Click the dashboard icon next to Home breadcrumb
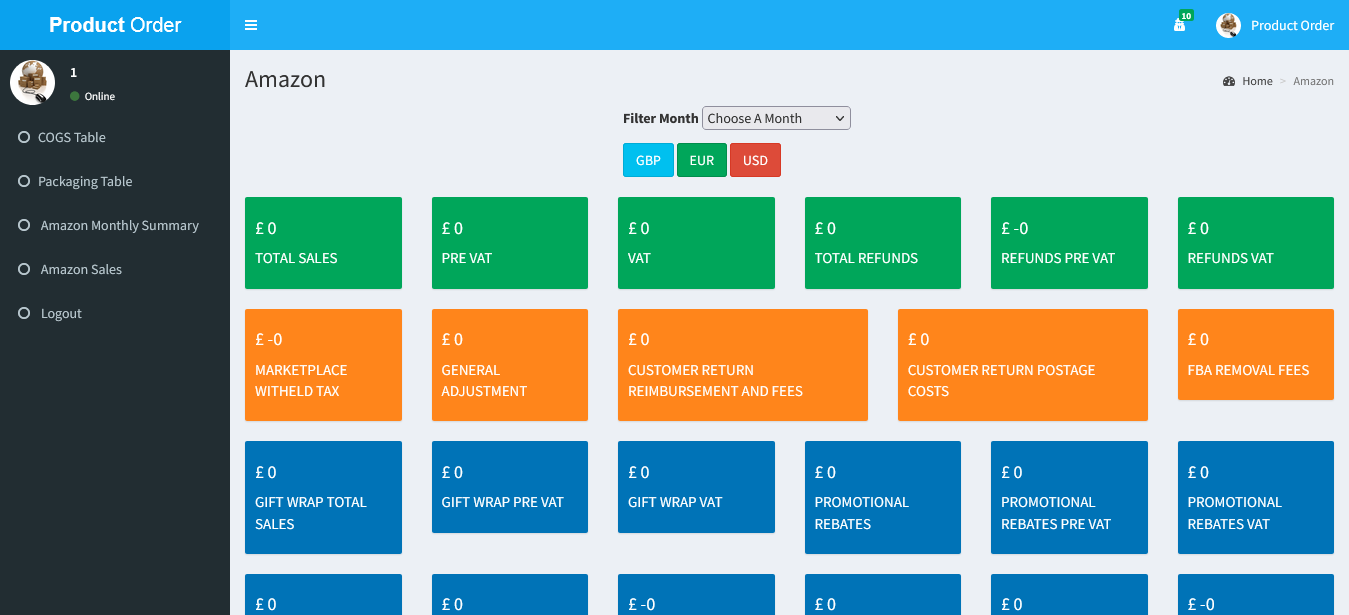The height and width of the screenshot is (615, 1349). pyautogui.click(x=1229, y=81)
